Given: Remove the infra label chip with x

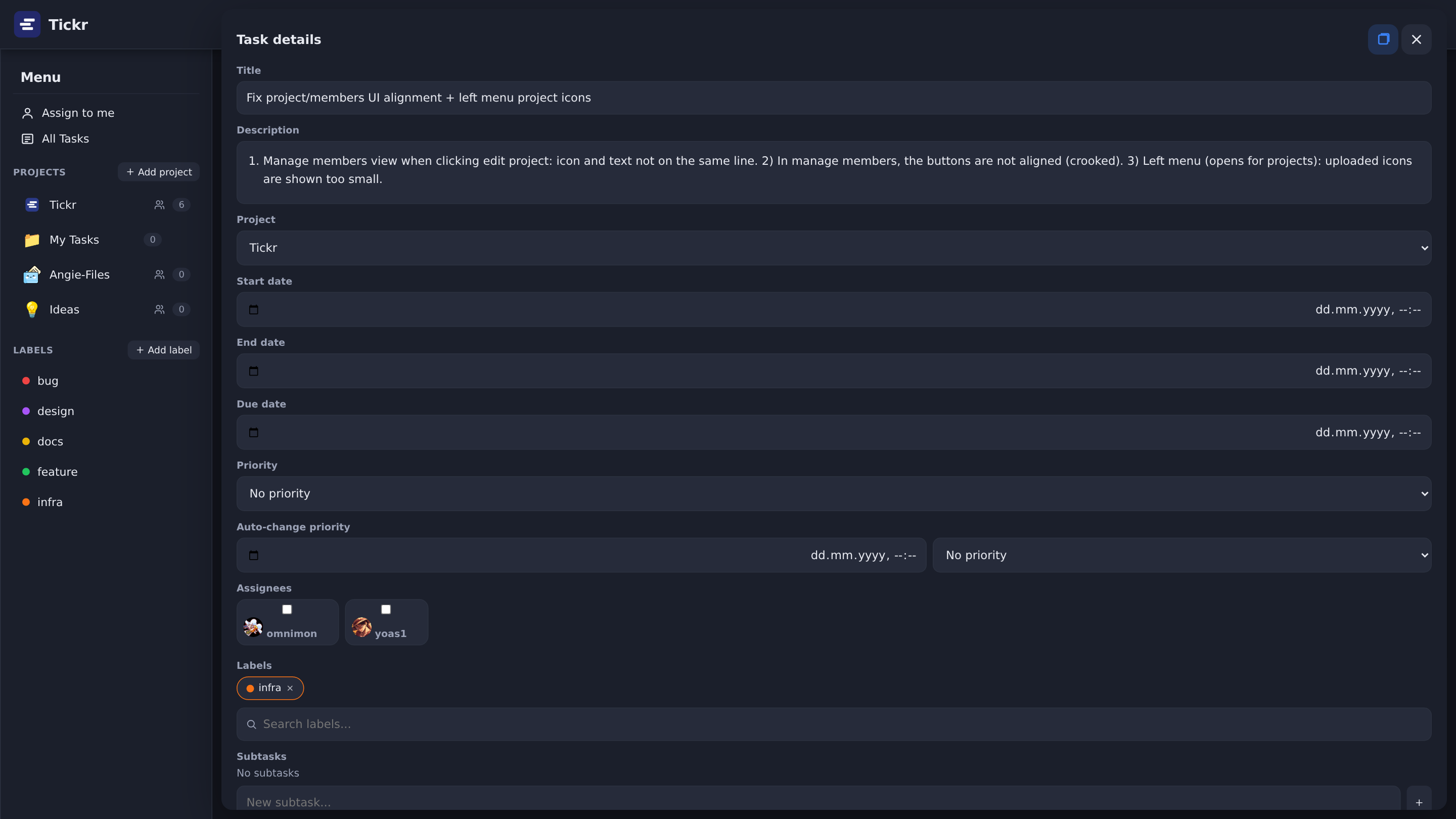Looking at the screenshot, I should point(290,688).
